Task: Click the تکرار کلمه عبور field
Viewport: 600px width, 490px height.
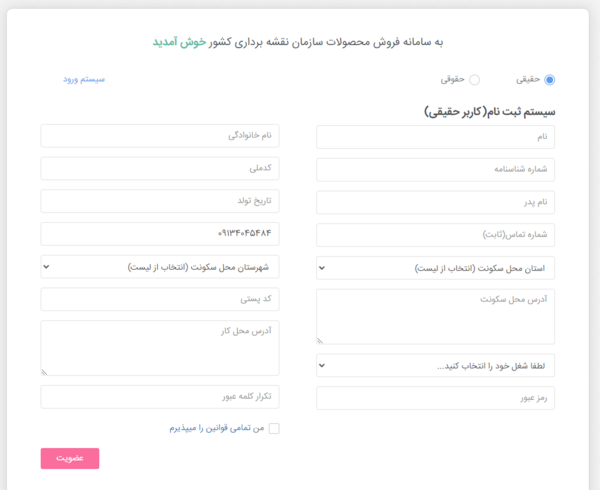Action: pyautogui.click(x=160, y=397)
